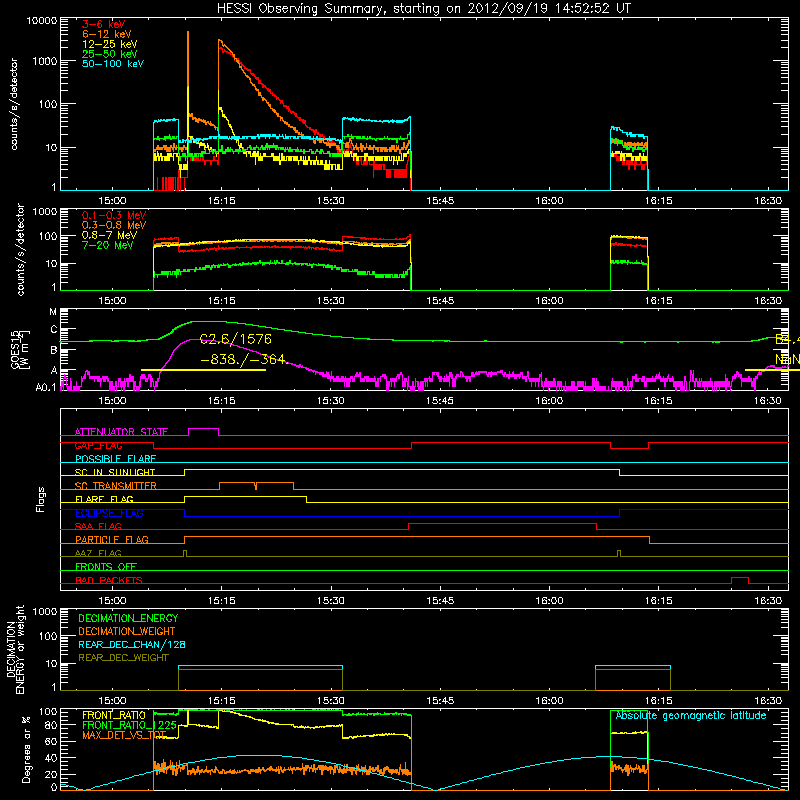
Task: Select the POSSIBLE_FLARE flag label
Action: (x=115, y=459)
